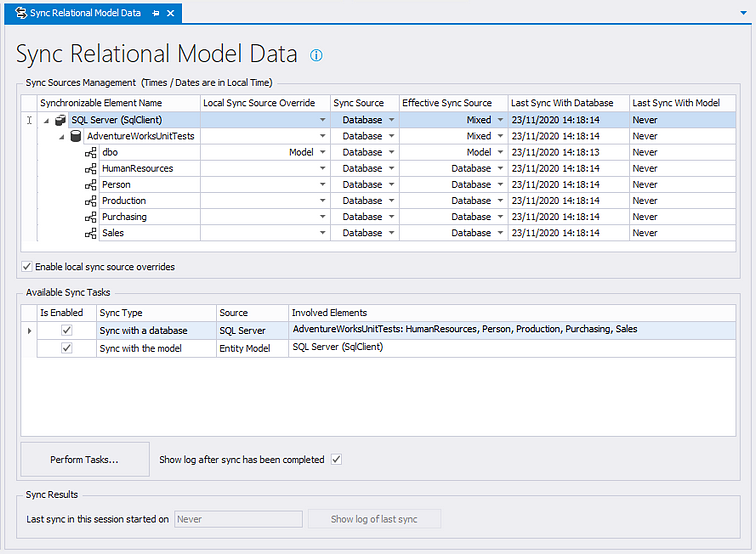The height and width of the screenshot is (554, 756).
Task: Close the Sync Relational Model Data tab
Action: pos(171,13)
